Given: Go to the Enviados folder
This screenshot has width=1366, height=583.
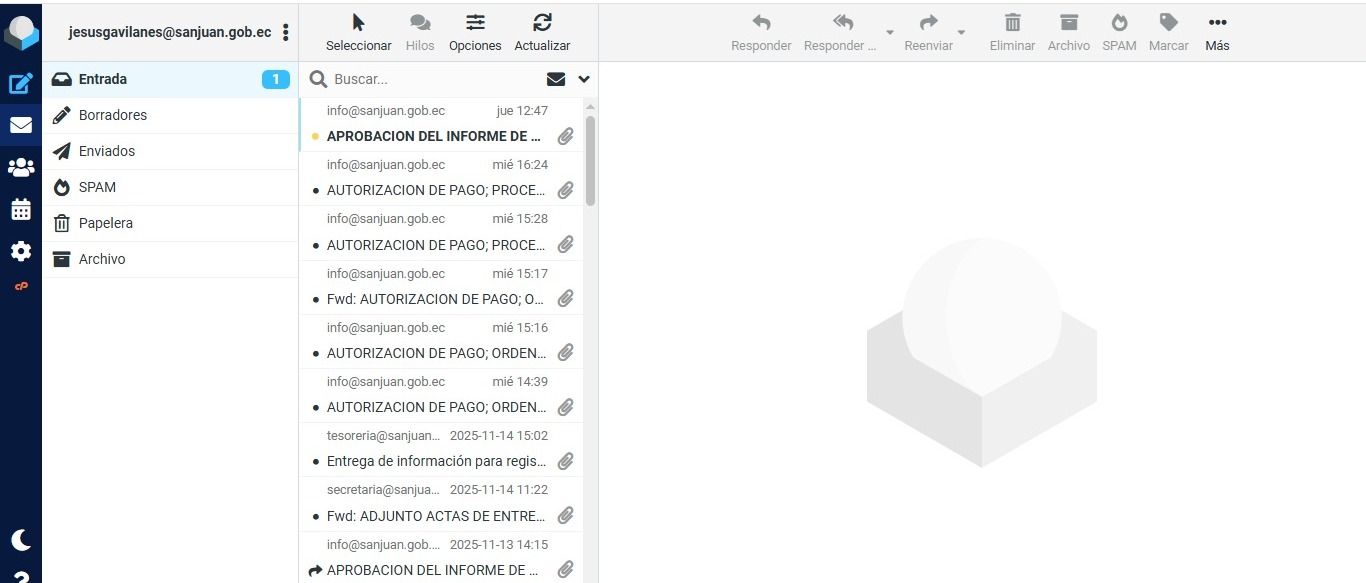Looking at the screenshot, I should [x=107, y=151].
